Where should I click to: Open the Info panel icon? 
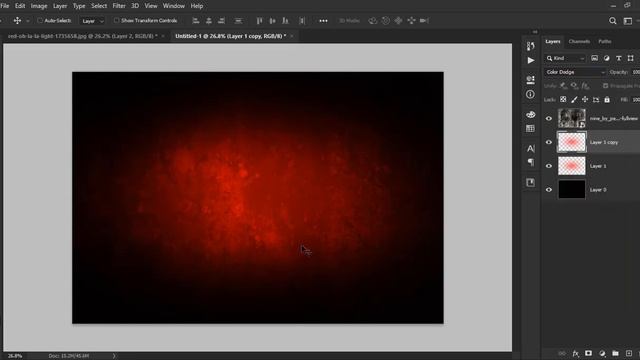(530, 94)
